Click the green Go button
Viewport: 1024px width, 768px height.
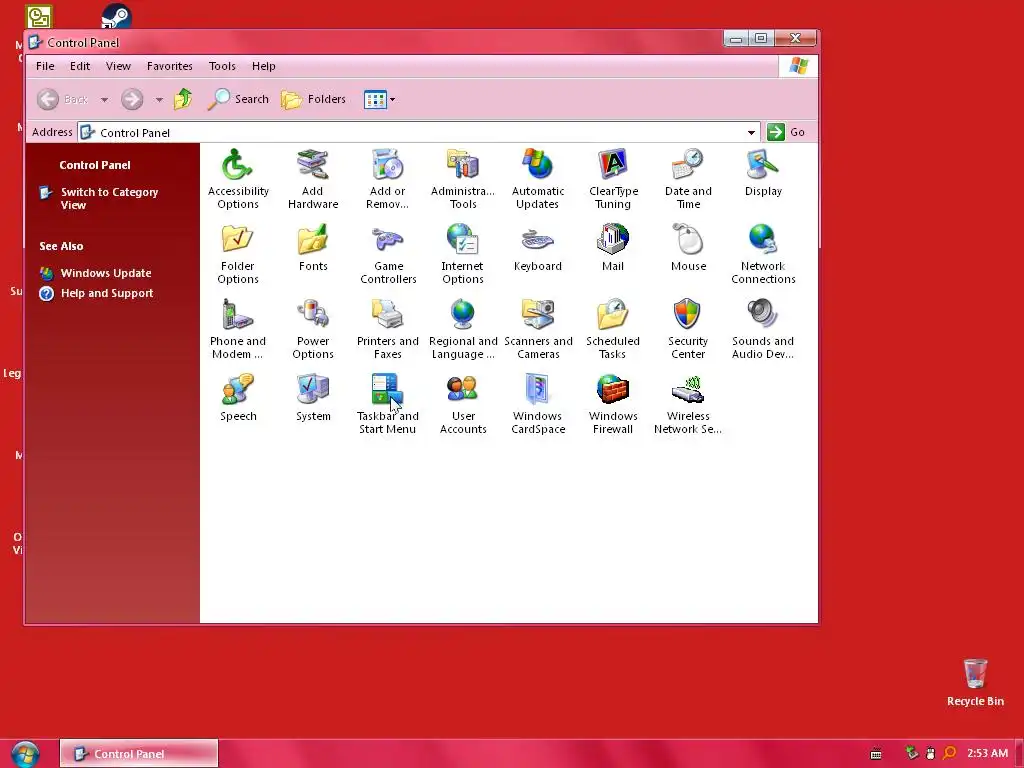pos(787,132)
